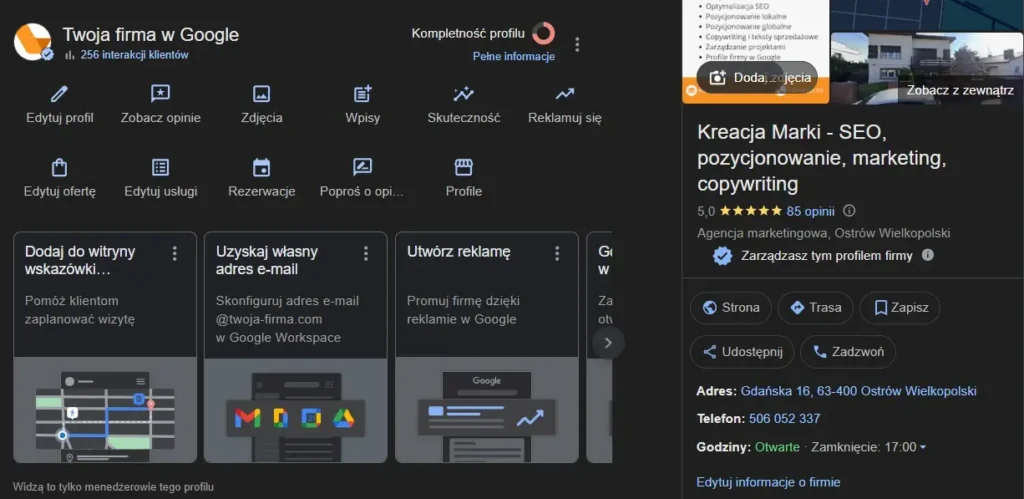Click the Trasa directions button
The width and height of the screenshot is (1024, 499).
[816, 308]
